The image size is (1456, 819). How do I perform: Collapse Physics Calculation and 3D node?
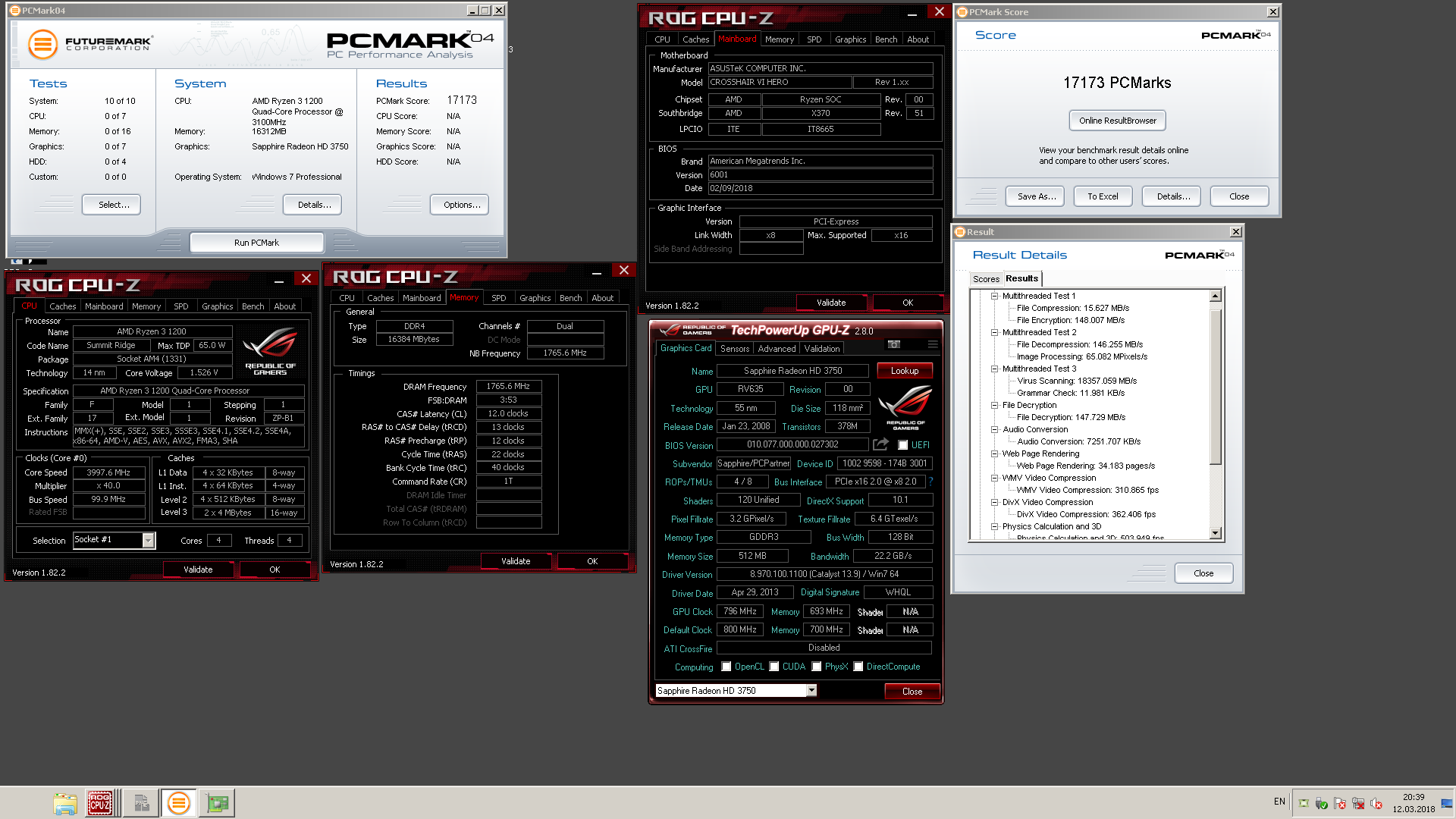click(x=994, y=526)
